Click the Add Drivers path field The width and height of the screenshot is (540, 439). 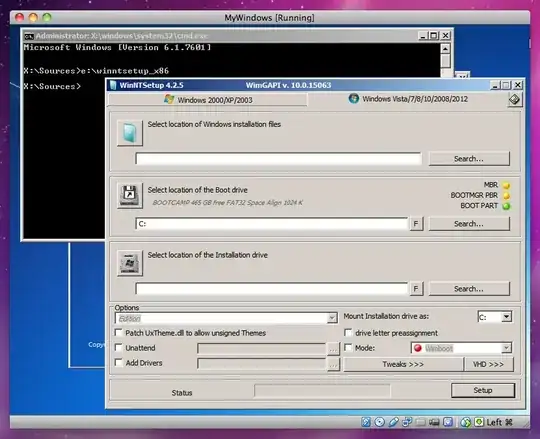[262, 364]
